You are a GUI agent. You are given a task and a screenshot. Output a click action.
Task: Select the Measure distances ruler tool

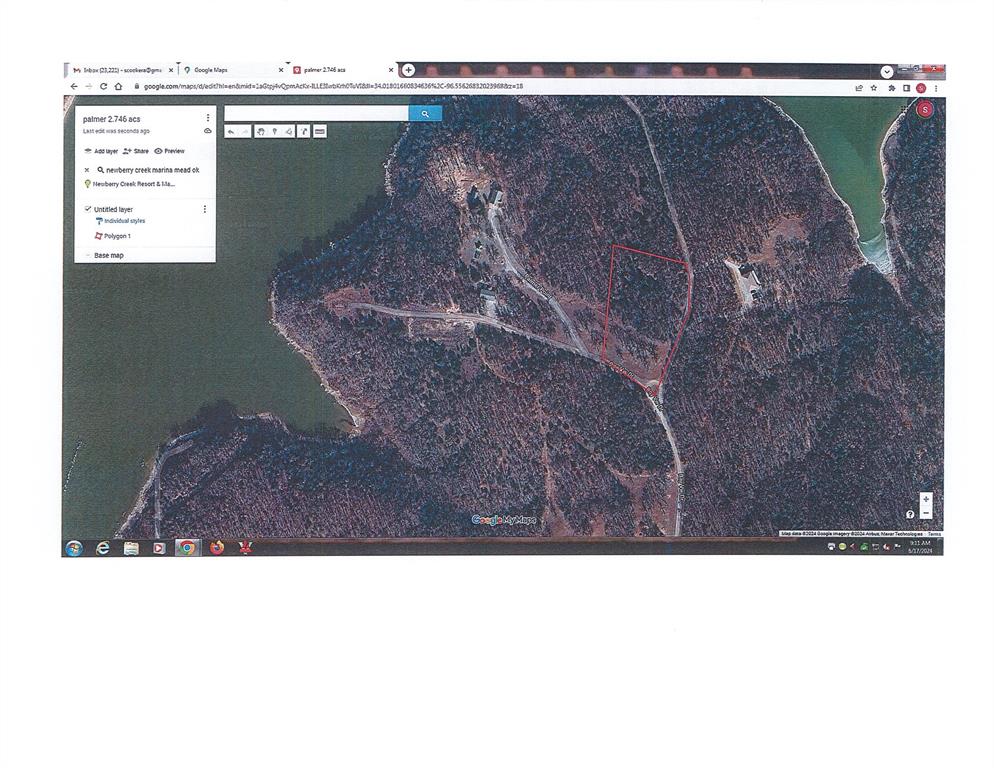tap(320, 132)
